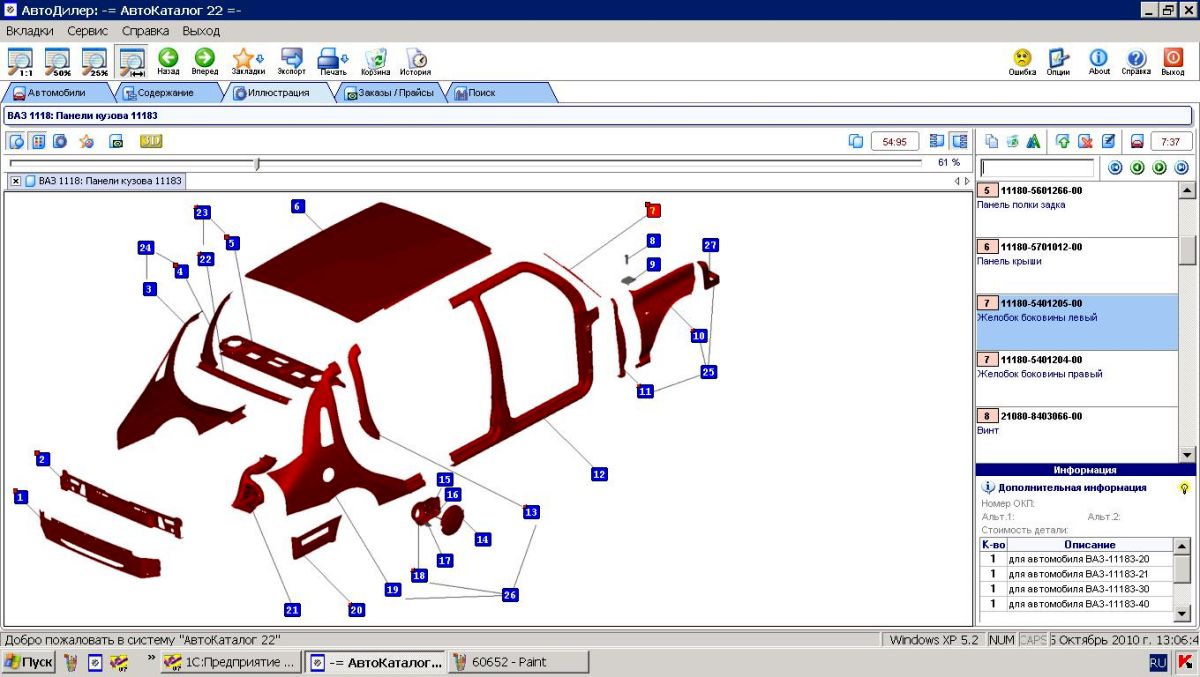Click the 3D view button

tap(151, 141)
